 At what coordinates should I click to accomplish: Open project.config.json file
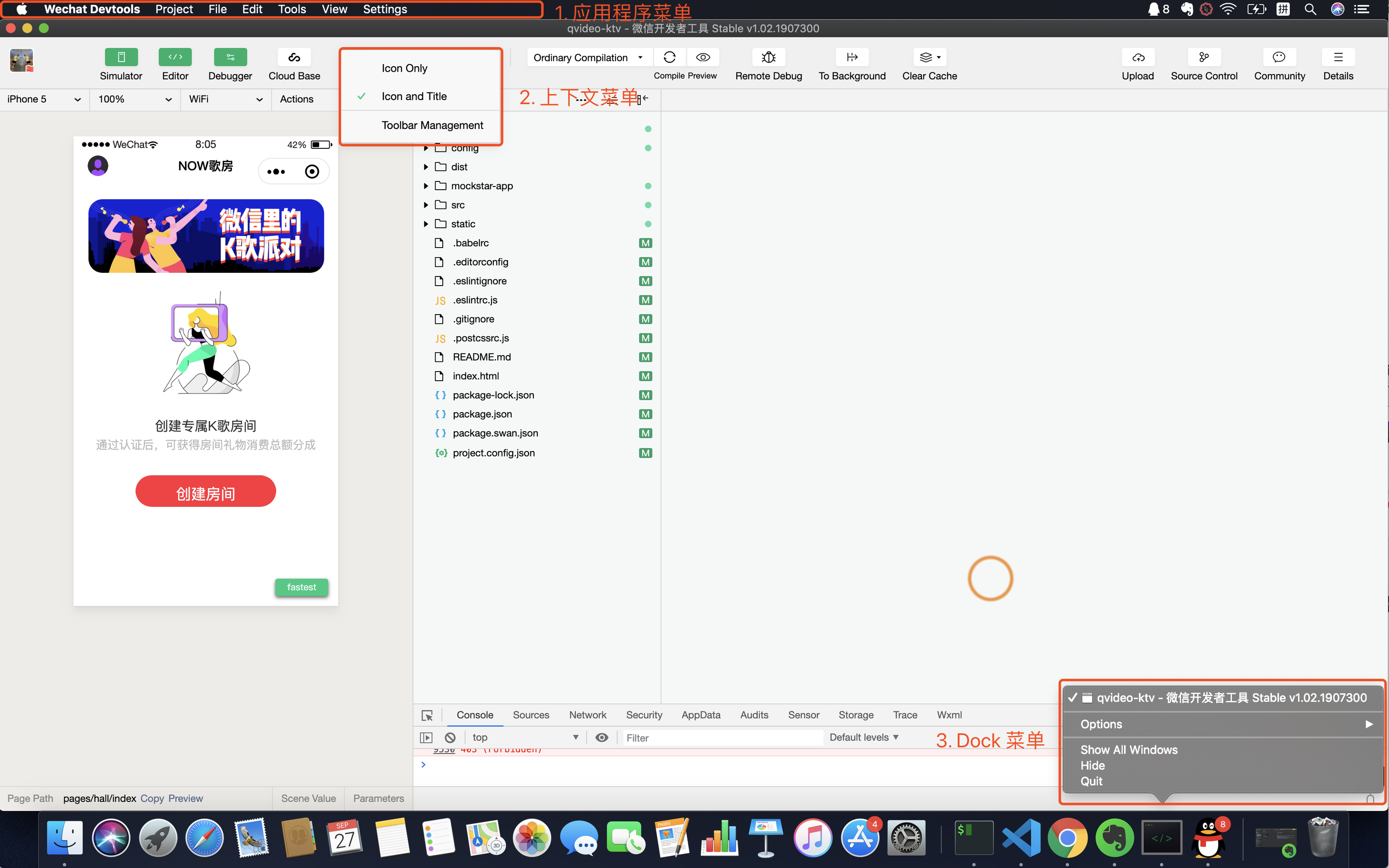pyautogui.click(x=537, y=453)
